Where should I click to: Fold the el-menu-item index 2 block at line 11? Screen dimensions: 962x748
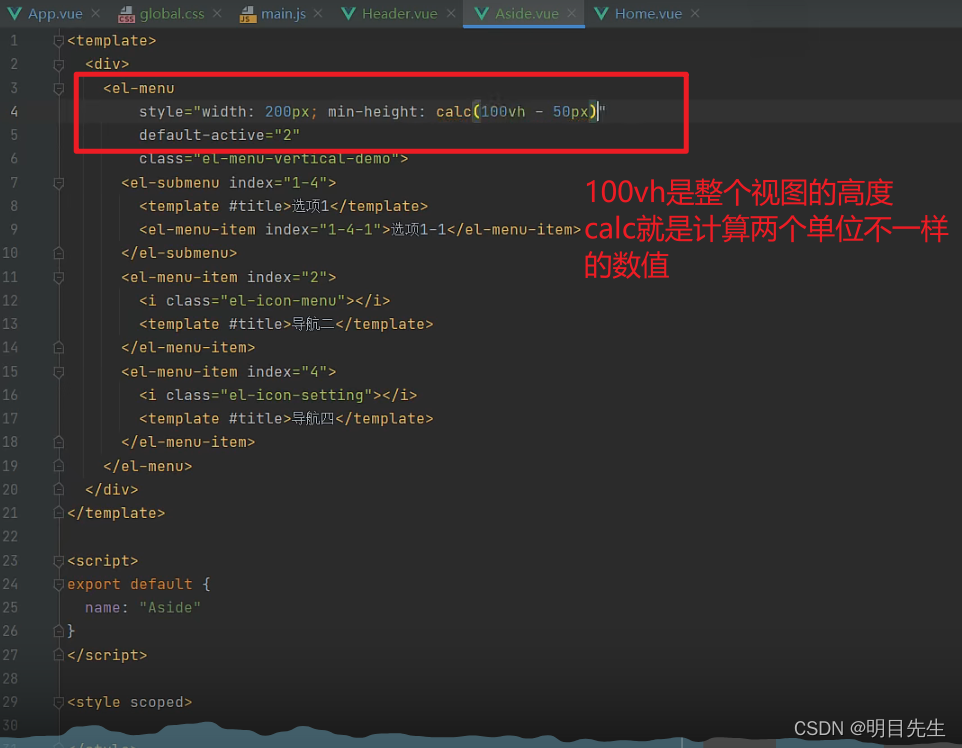pos(59,277)
